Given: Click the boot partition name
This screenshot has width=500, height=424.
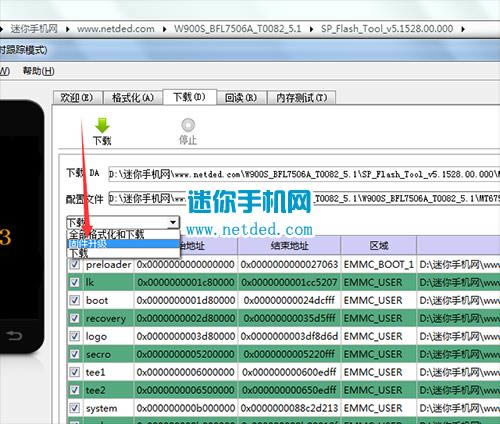Looking at the screenshot, I should (x=97, y=300).
